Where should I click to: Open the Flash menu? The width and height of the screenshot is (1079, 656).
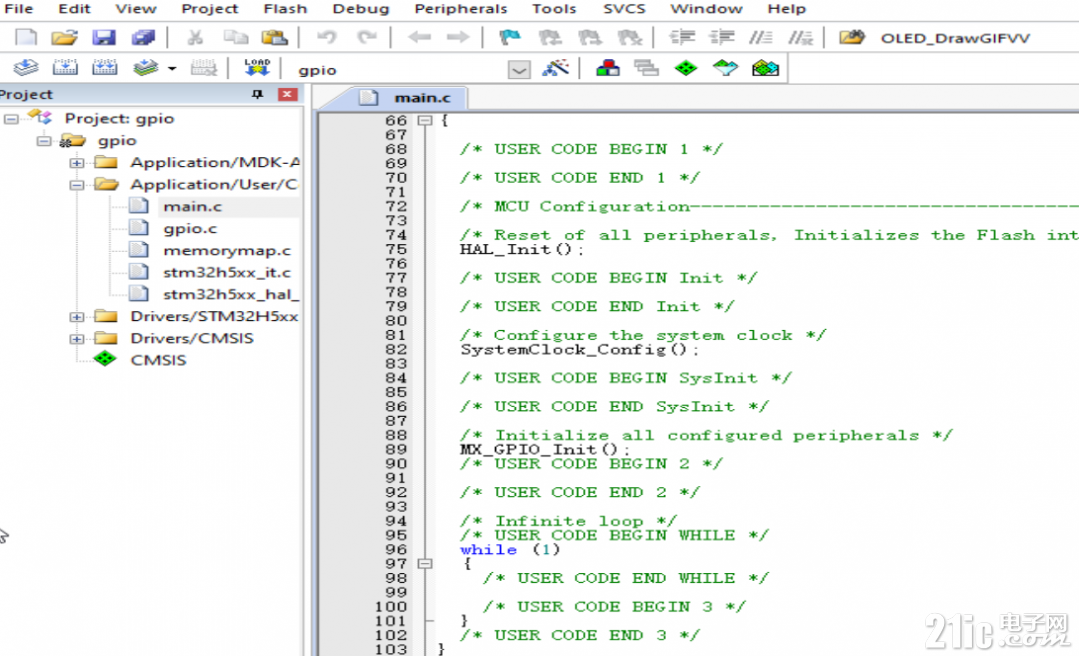286,9
